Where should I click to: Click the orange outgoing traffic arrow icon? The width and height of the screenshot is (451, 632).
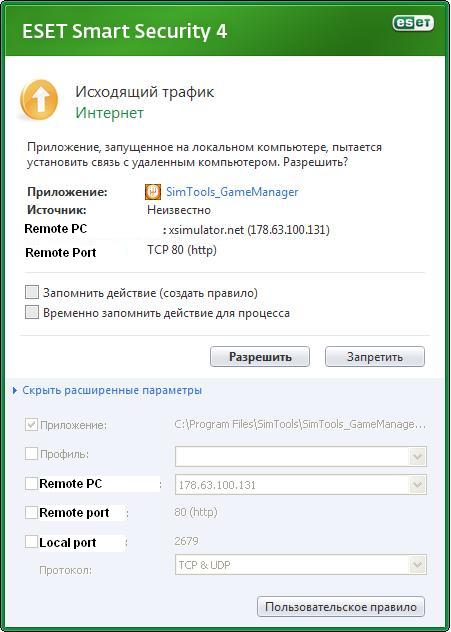click(x=39, y=100)
